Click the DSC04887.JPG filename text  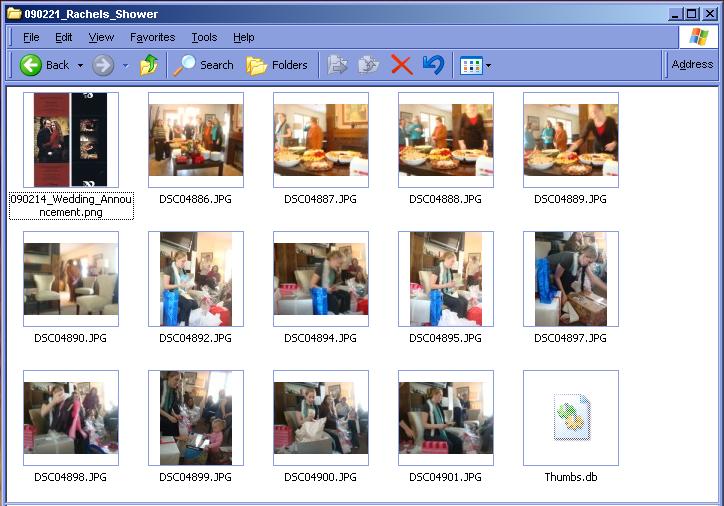pos(320,199)
